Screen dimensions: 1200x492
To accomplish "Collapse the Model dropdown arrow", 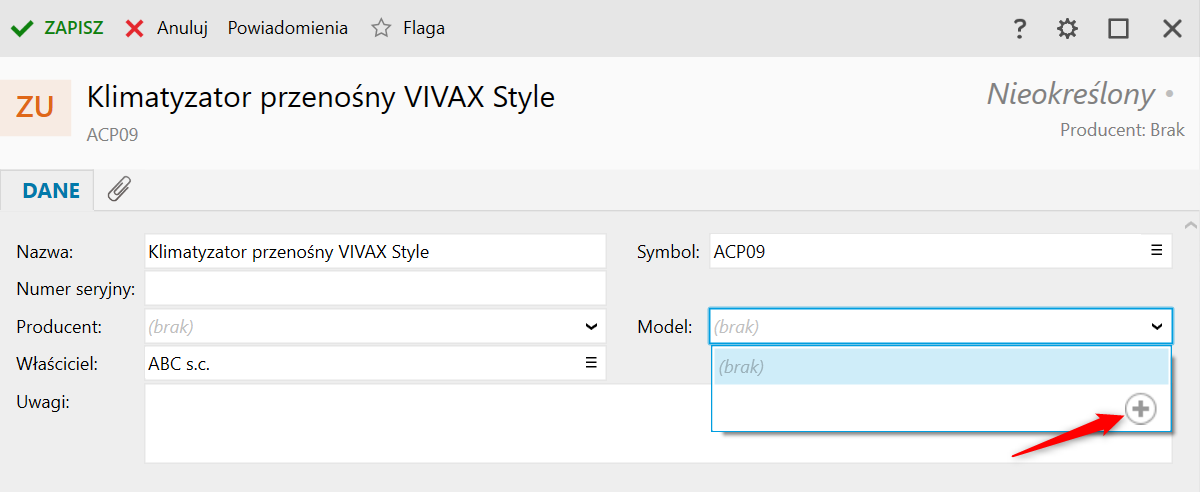I will point(1156,326).
